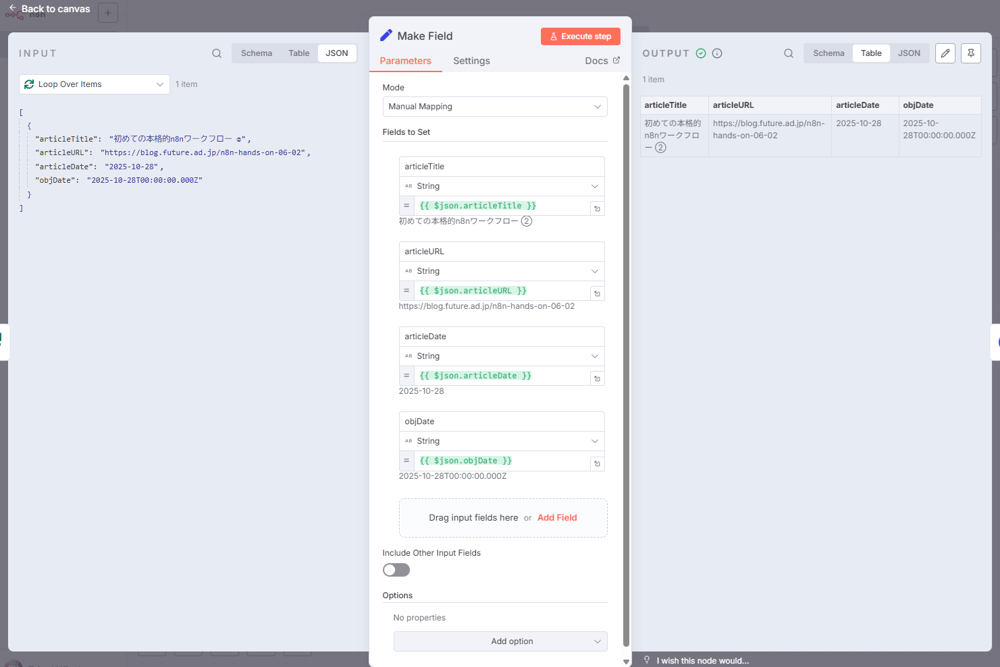The height and width of the screenshot is (667, 1000).
Task: Click the Execute step button
Action: pyautogui.click(x=580, y=36)
